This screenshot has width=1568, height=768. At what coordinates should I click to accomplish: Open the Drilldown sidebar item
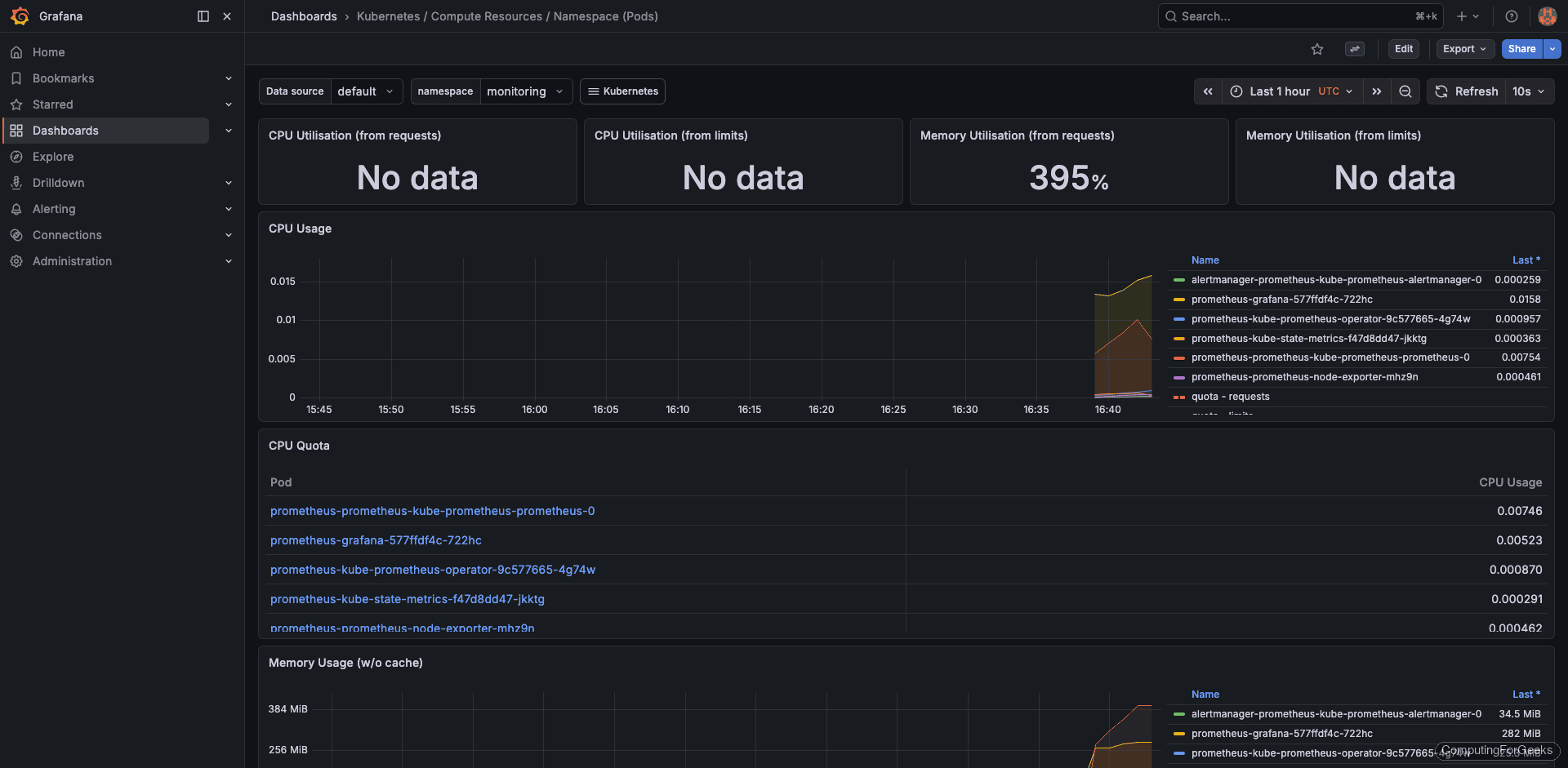tap(58, 183)
